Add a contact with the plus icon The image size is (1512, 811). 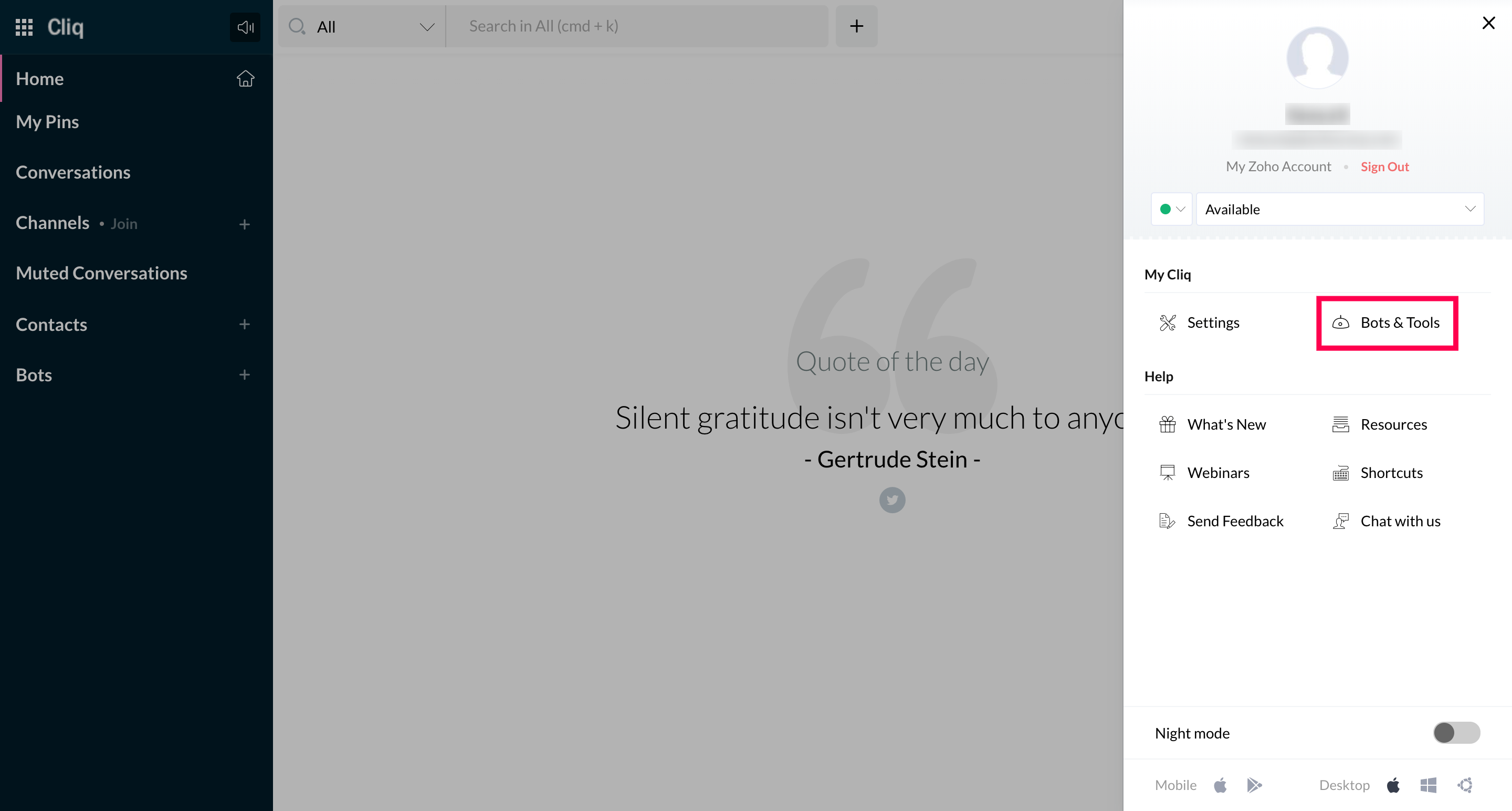(245, 324)
